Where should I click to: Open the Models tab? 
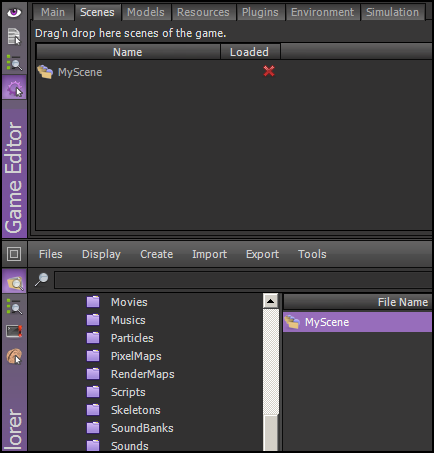[x=146, y=12]
